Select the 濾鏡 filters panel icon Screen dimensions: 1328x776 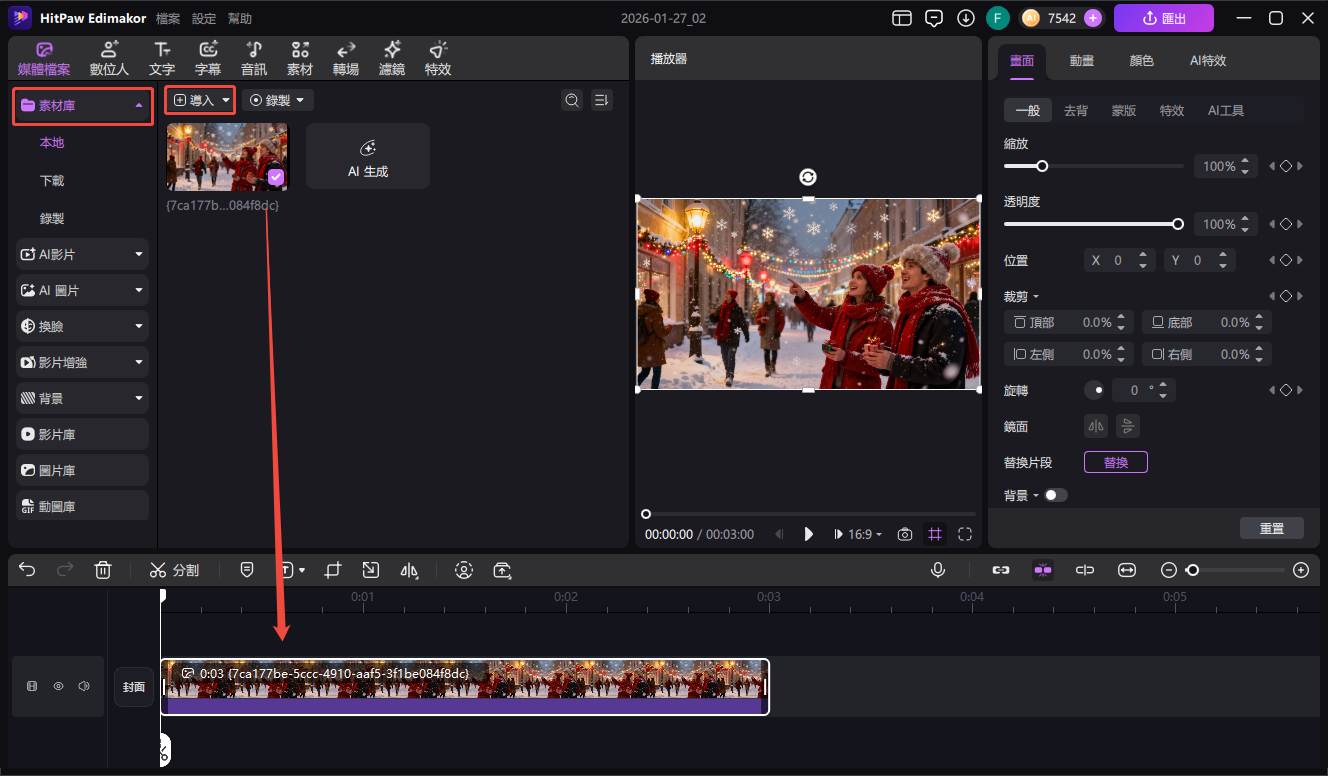point(391,56)
